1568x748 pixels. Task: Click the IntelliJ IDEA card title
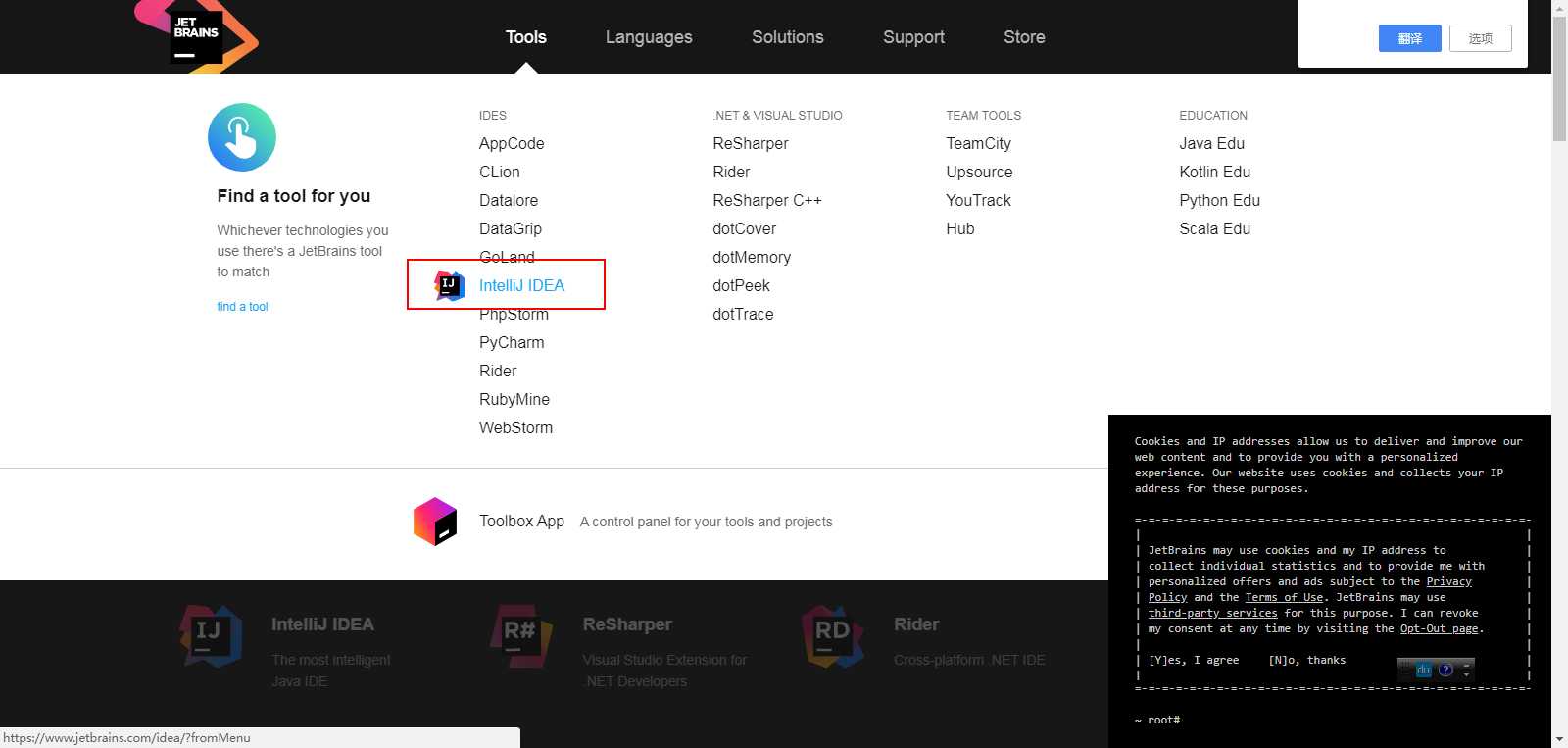pyautogui.click(x=322, y=624)
